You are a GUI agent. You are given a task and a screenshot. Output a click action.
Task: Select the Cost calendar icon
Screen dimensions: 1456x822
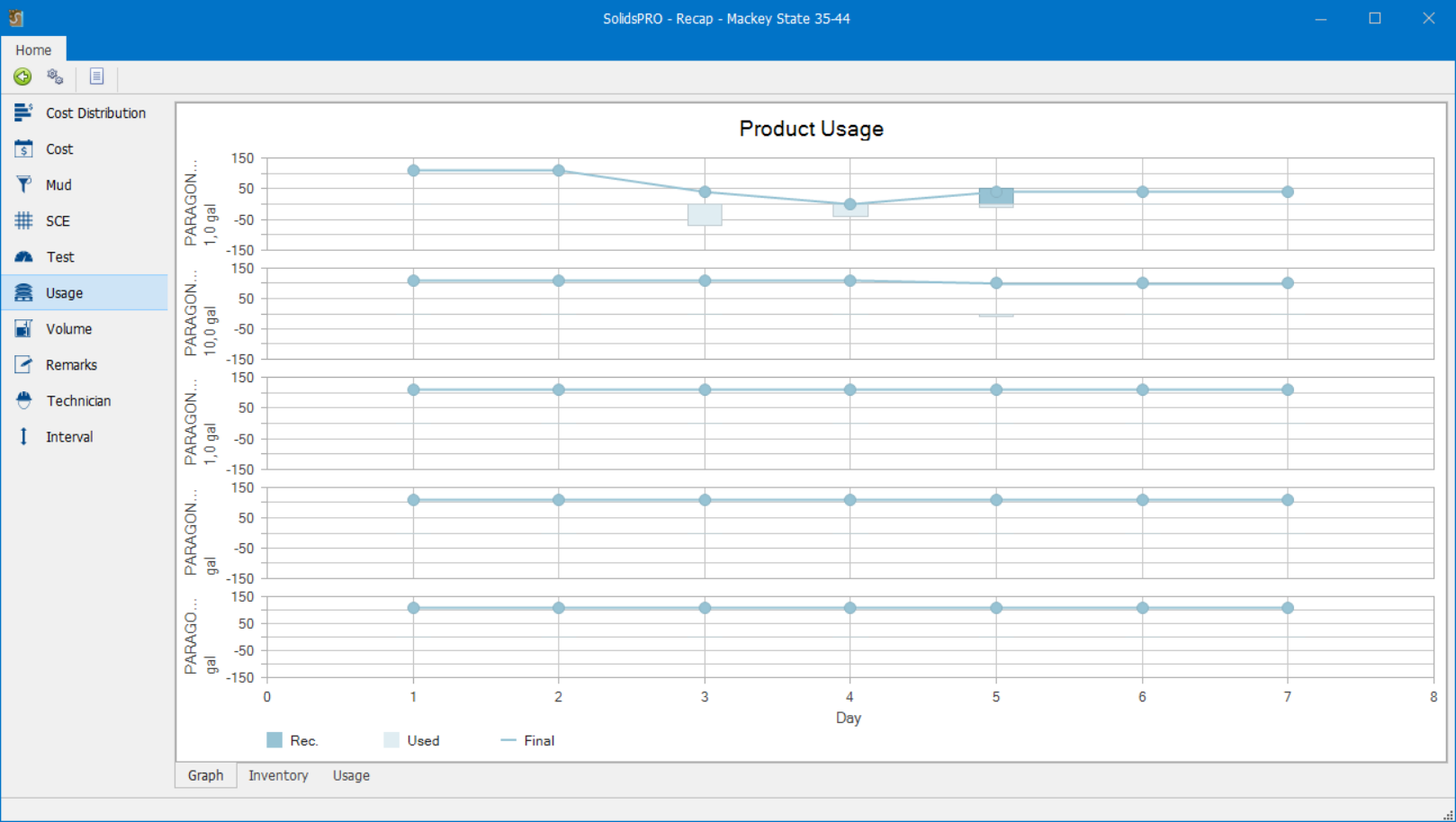coord(24,149)
